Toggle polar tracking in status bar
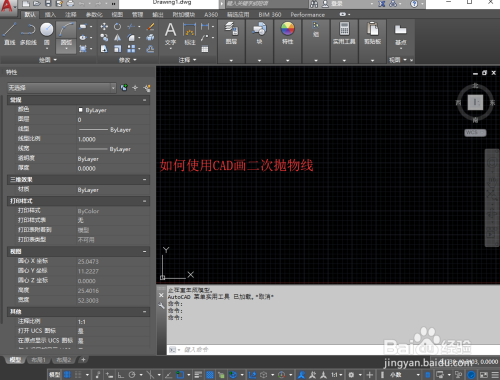The width and height of the screenshot is (500, 380). click(132, 375)
